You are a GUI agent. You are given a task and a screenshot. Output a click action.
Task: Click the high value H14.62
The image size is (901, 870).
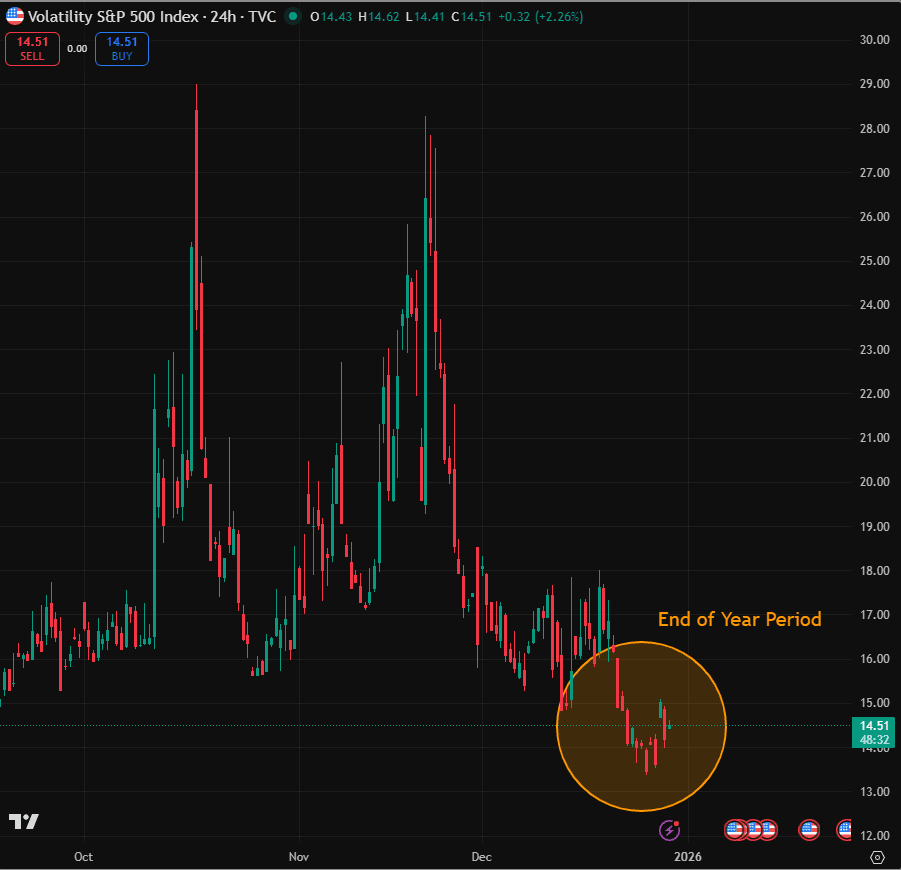(x=379, y=17)
